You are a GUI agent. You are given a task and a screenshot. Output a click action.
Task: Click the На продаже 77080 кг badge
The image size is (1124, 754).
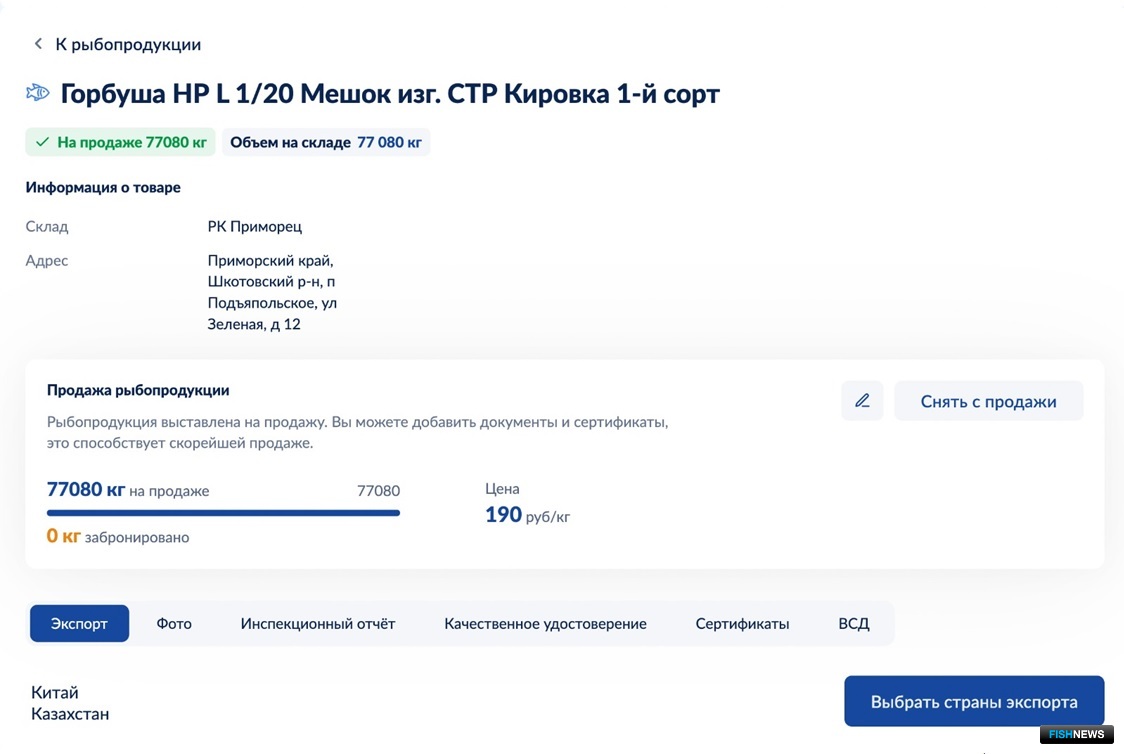pos(120,142)
